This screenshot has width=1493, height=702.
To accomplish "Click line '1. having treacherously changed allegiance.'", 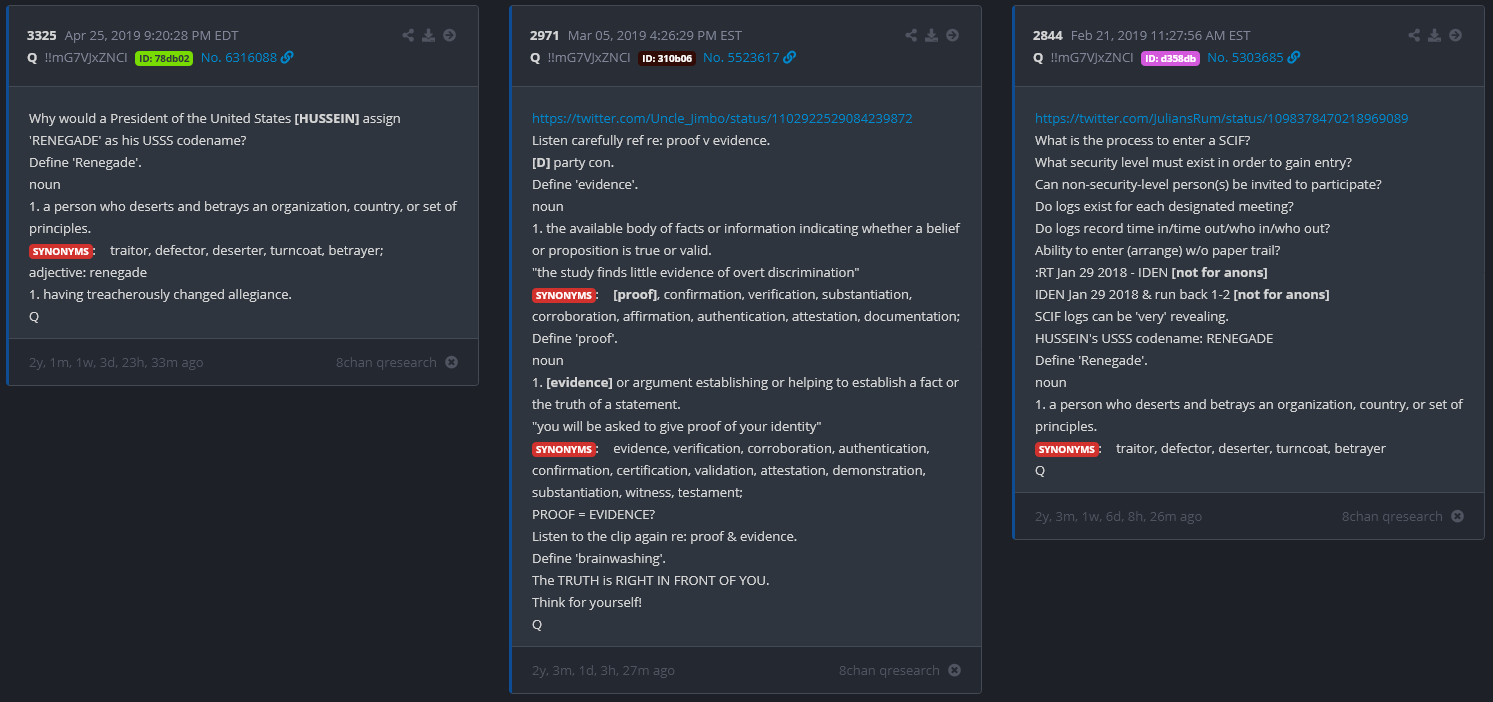I will 160,295.
